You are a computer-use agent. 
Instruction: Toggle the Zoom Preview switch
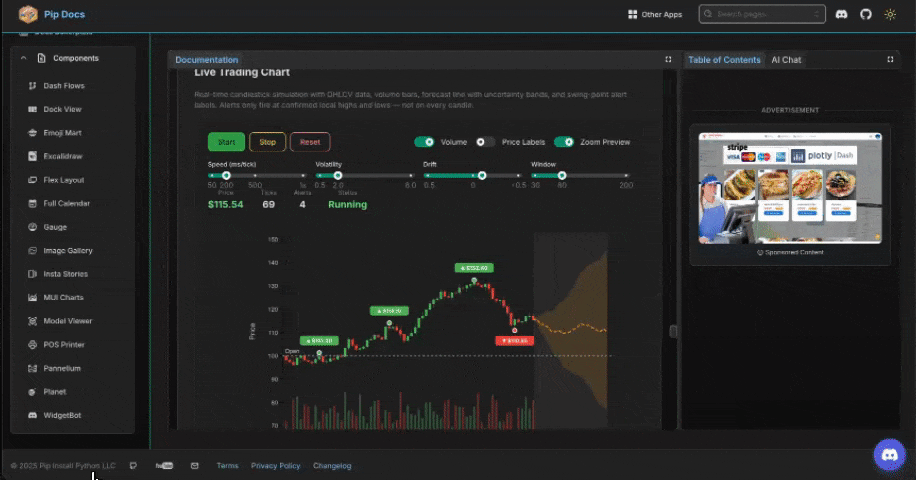pos(564,142)
